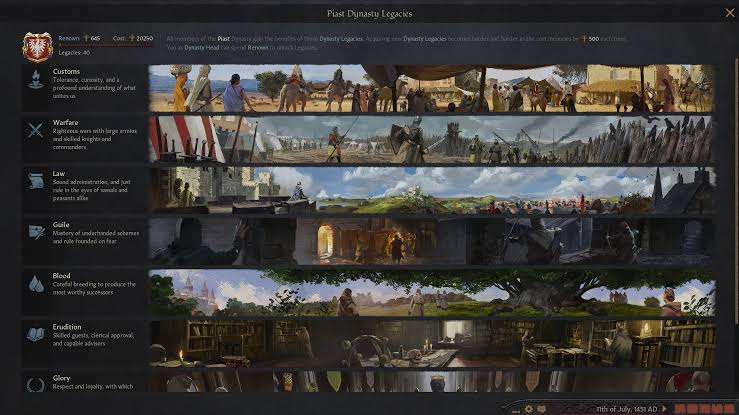Click the Law legacy title
This screenshot has width=739, height=415.
click(x=59, y=174)
